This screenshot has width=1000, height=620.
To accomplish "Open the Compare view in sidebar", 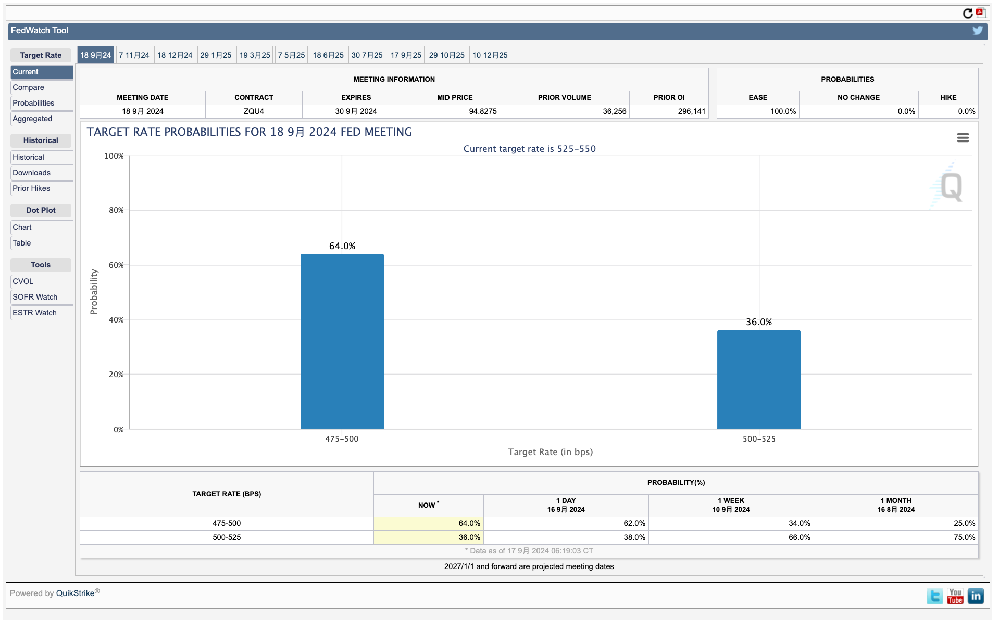I will coord(28,88).
